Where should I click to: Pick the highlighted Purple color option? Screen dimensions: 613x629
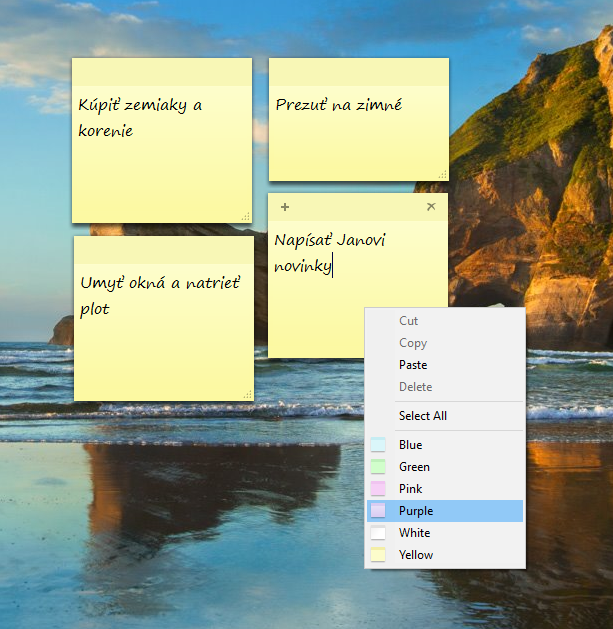(445, 511)
